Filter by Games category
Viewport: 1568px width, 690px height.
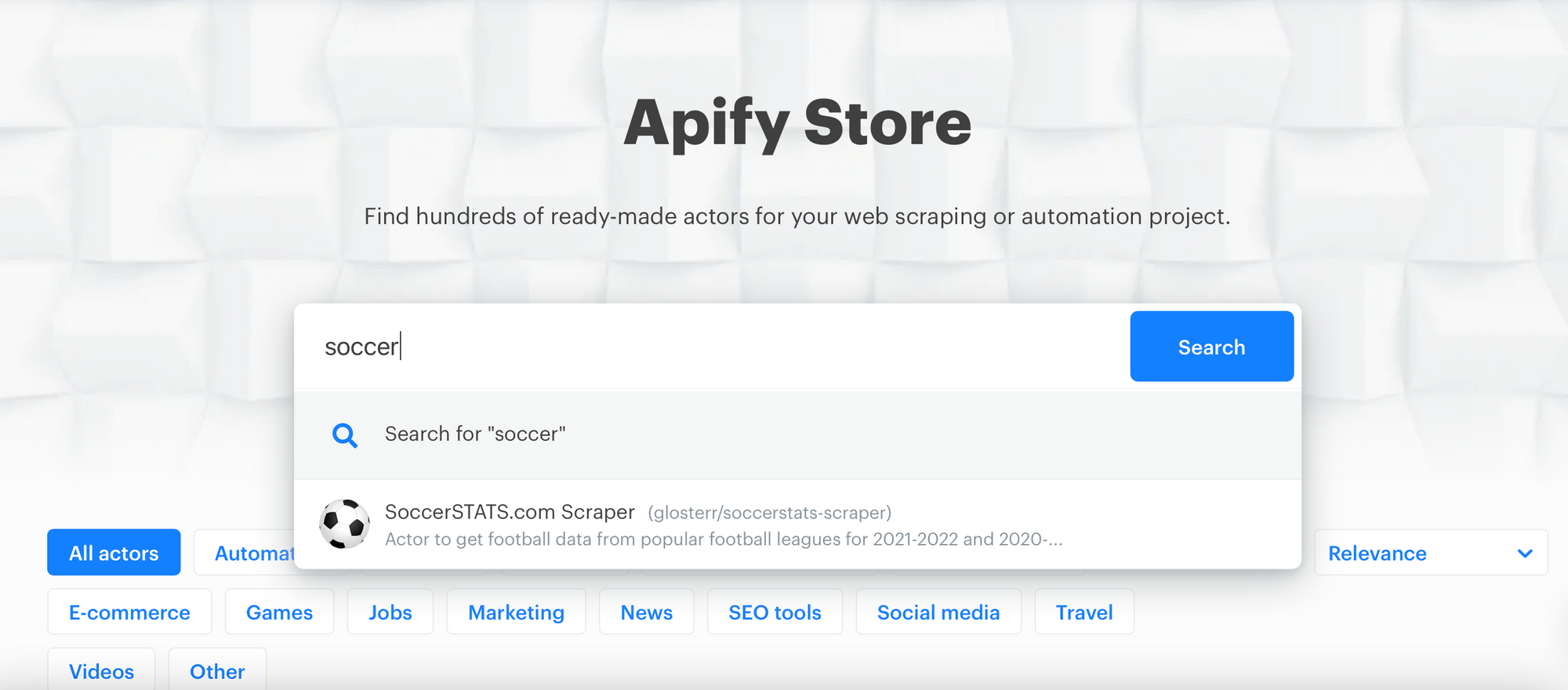click(x=279, y=612)
